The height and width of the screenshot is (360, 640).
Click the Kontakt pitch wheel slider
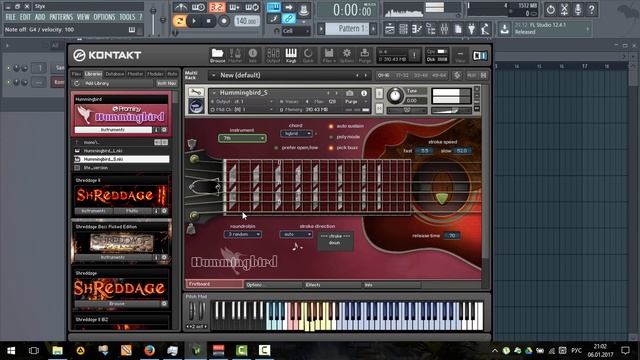coord(192,312)
